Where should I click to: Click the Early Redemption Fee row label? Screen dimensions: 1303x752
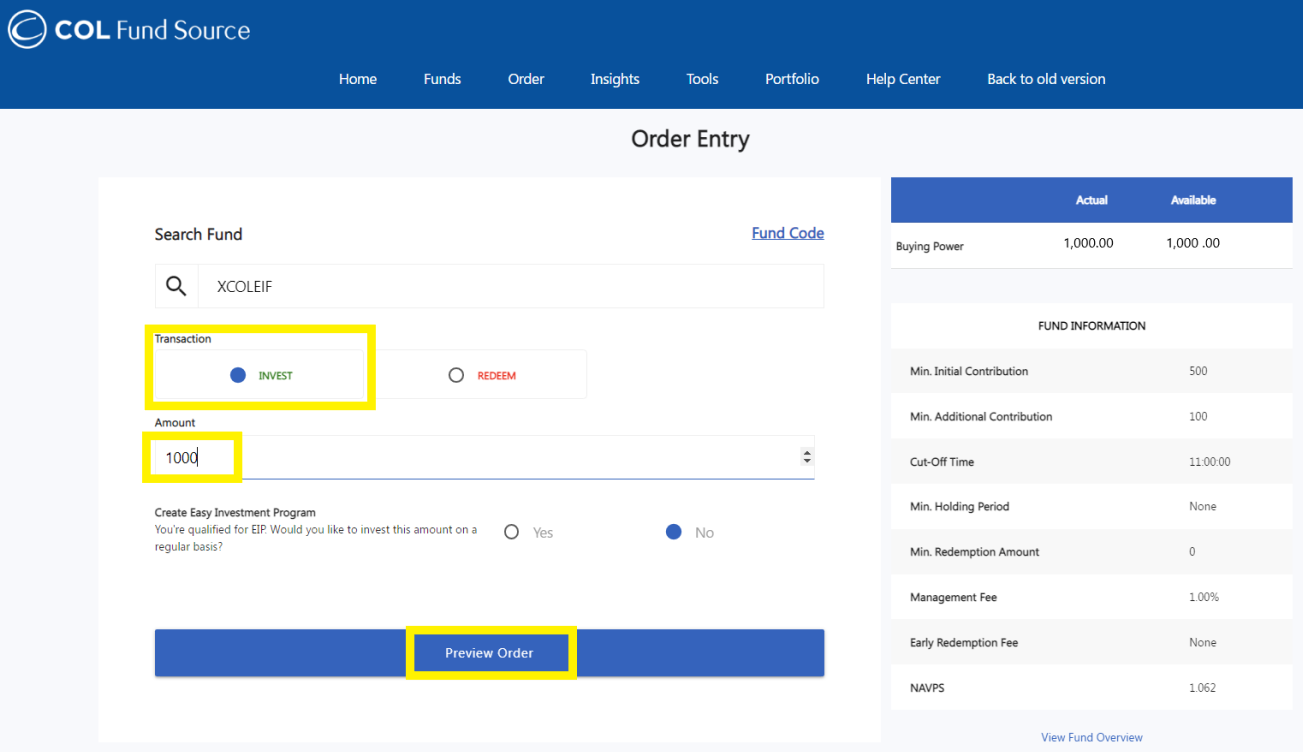(x=964, y=643)
